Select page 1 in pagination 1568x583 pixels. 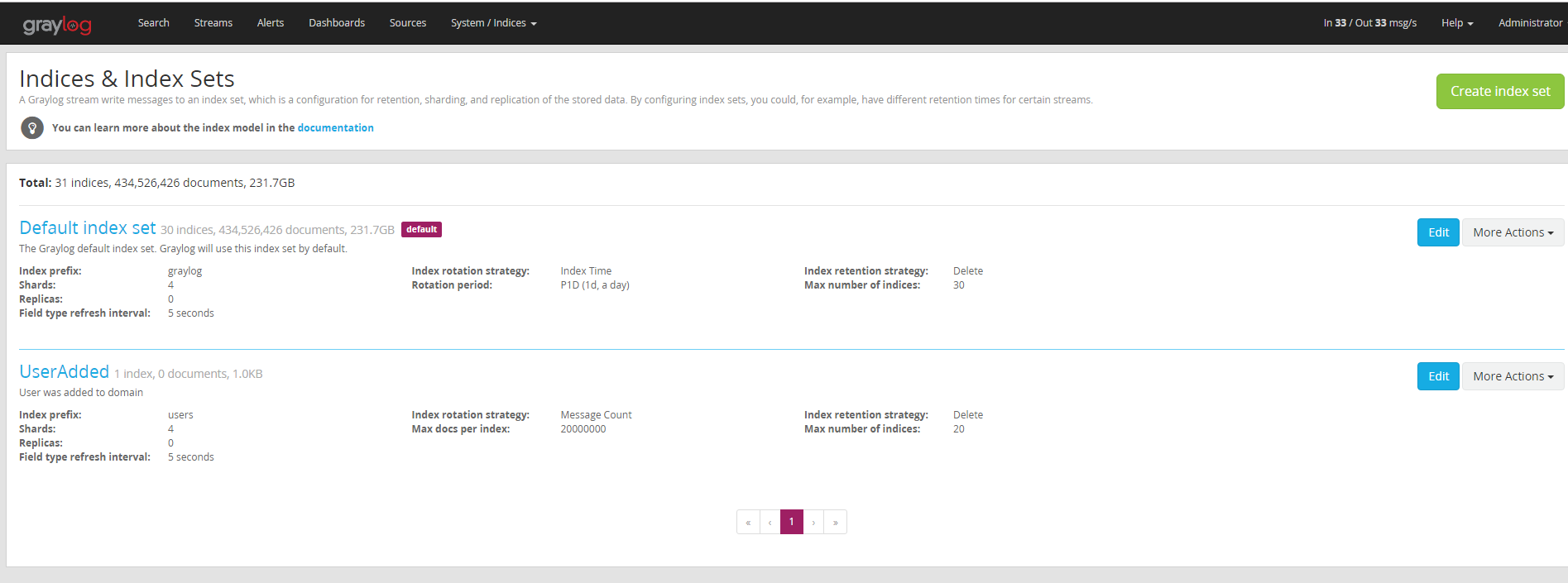(792, 522)
